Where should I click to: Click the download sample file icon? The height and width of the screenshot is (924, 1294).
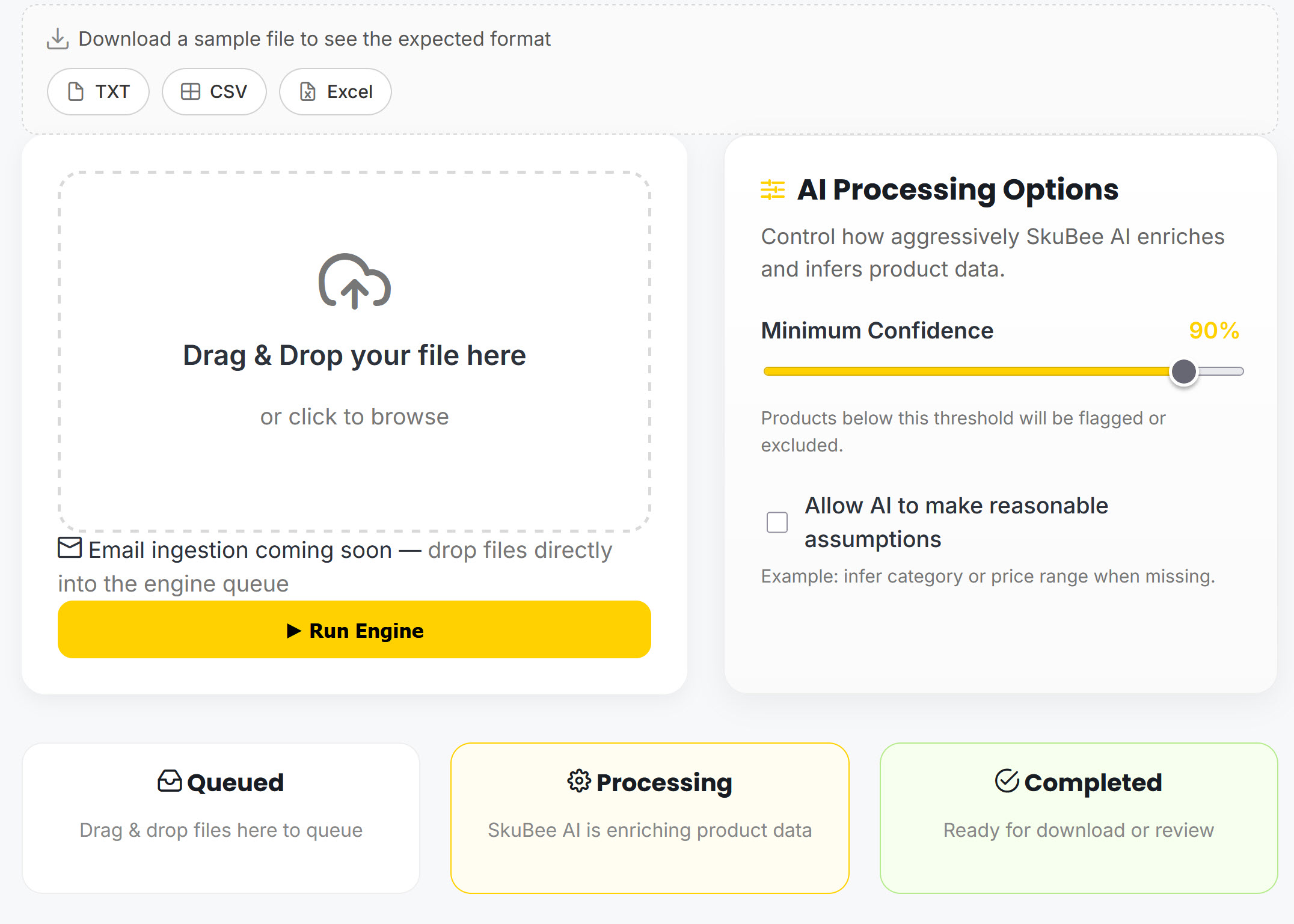(58, 39)
